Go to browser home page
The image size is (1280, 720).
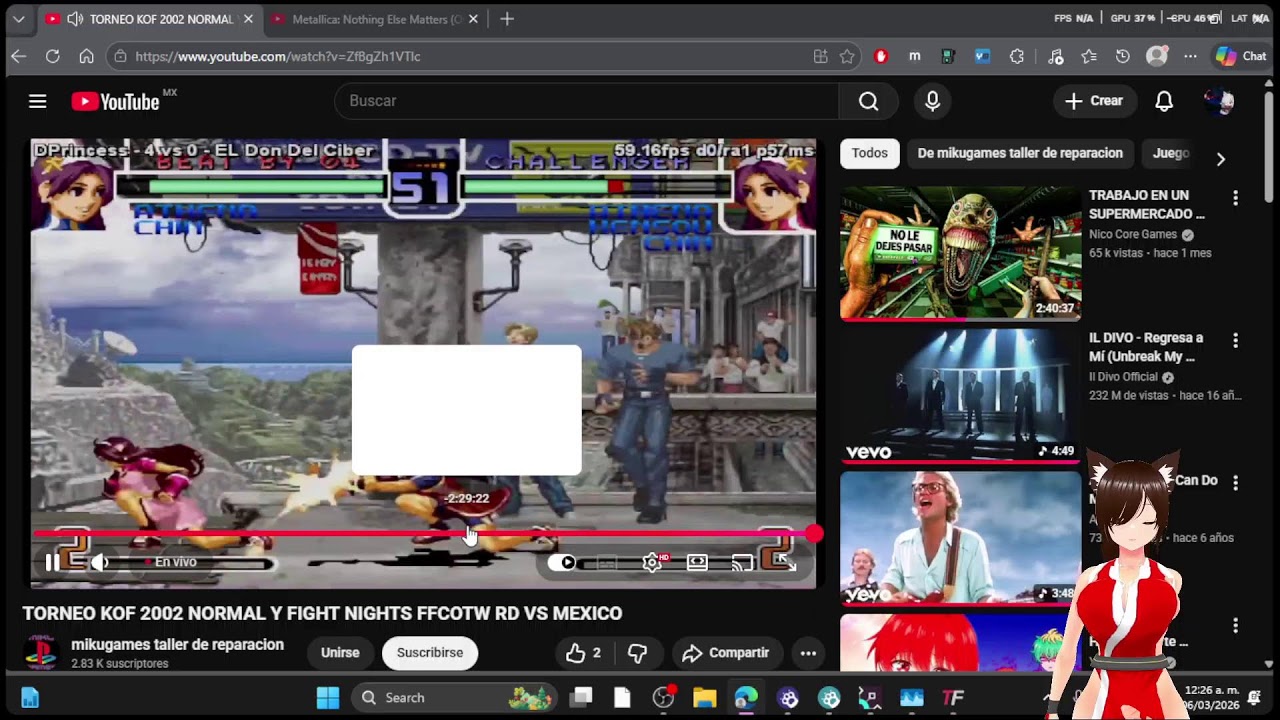pos(86,57)
